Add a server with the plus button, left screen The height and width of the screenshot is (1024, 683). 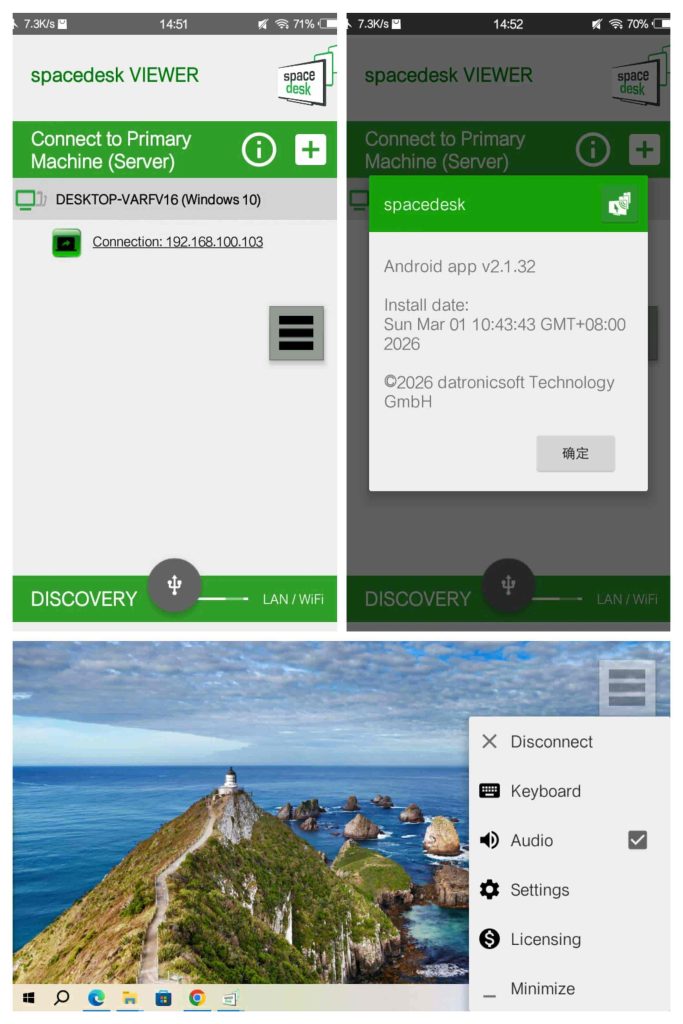[311, 150]
